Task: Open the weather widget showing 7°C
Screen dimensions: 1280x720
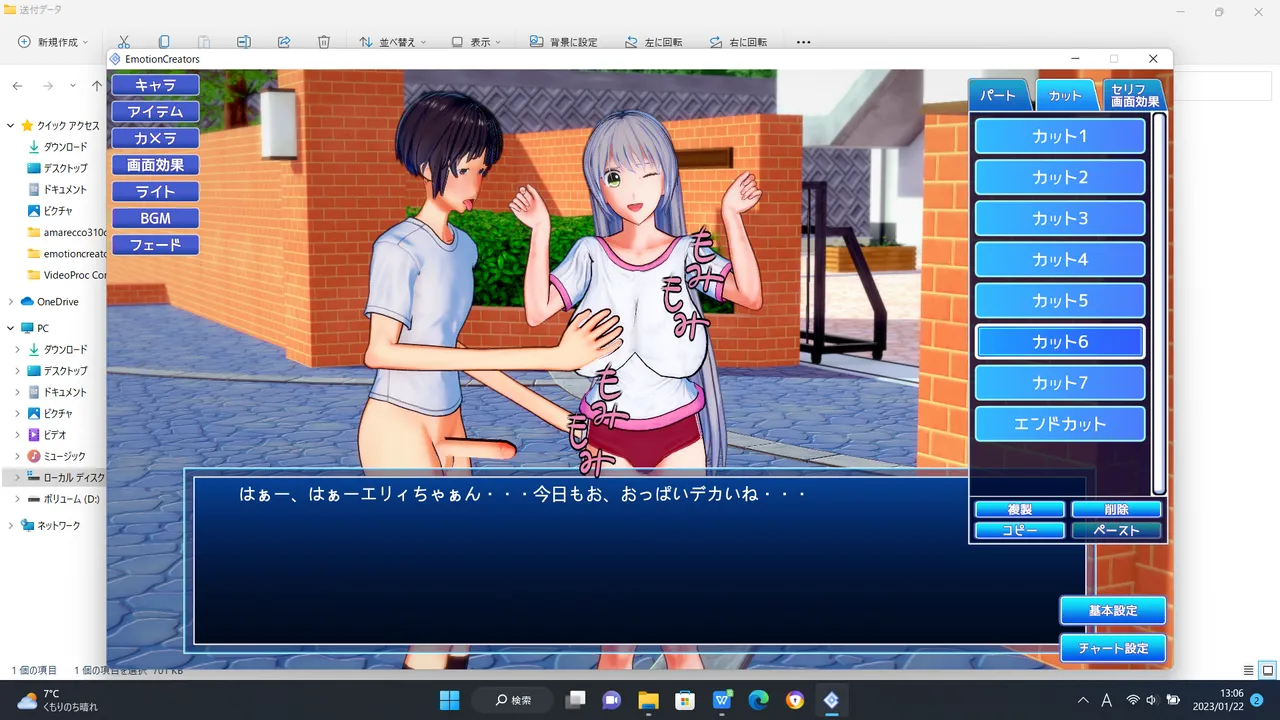Action: coord(57,700)
